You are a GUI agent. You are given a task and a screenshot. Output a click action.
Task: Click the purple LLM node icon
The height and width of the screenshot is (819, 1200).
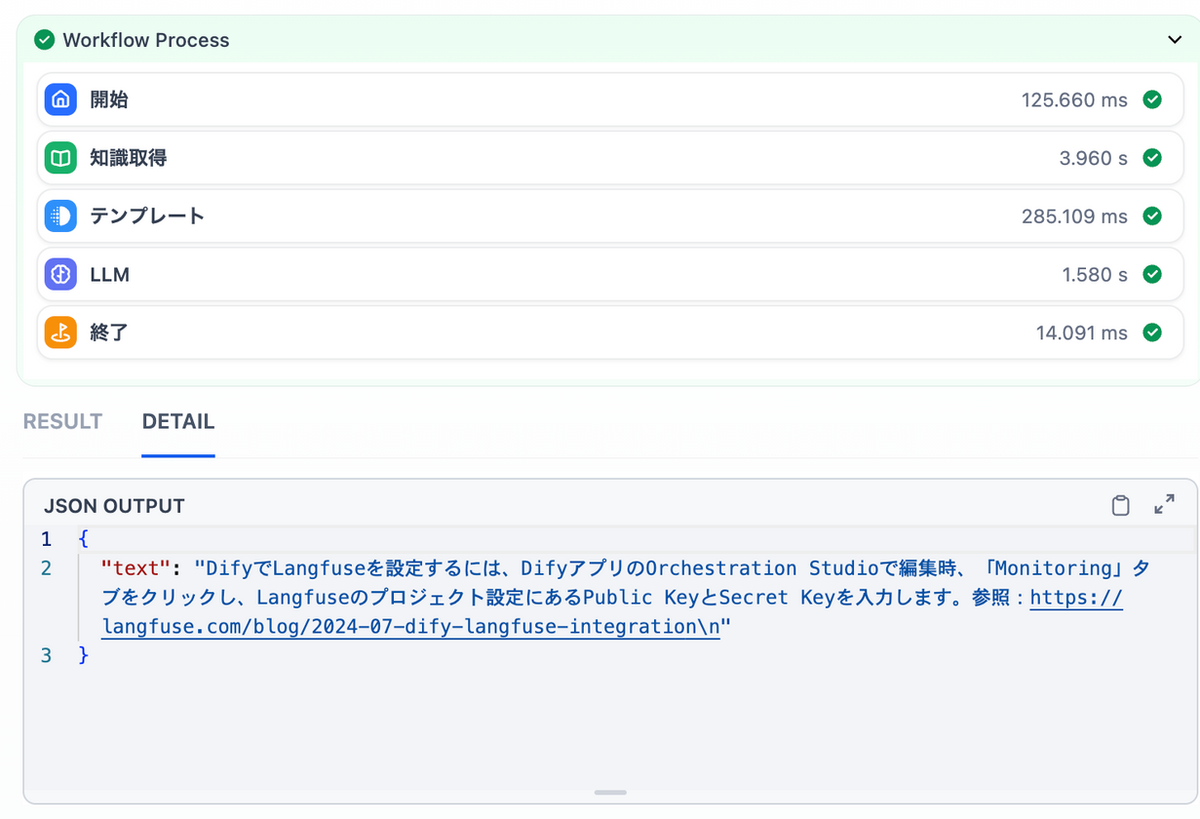pos(61,274)
